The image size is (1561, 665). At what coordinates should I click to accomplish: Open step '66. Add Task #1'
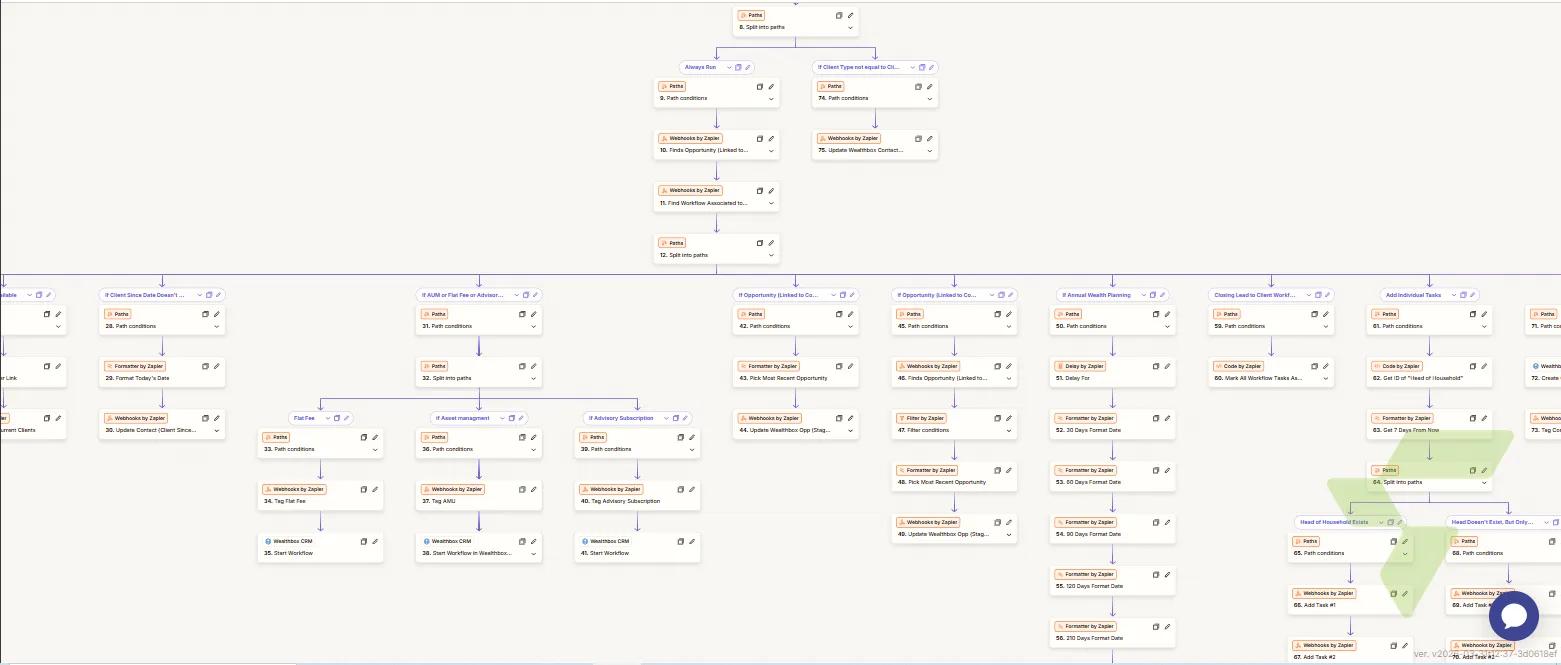pos(1350,599)
